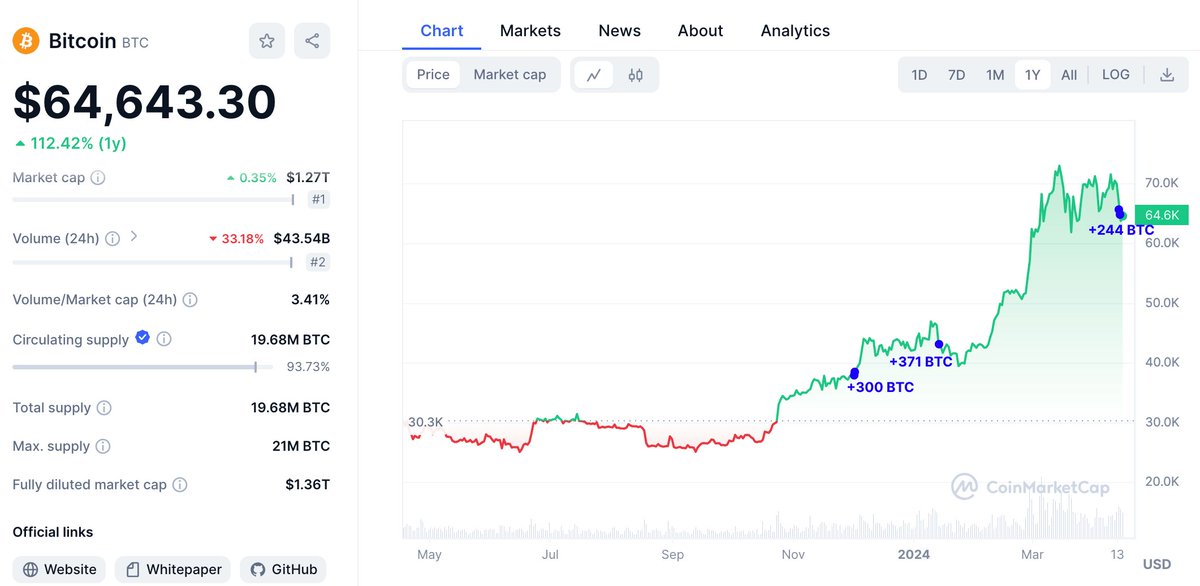The height and width of the screenshot is (586, 1200).
Task: Click the 3.41% volume/market cap value
Action: [x=310, y=300]
